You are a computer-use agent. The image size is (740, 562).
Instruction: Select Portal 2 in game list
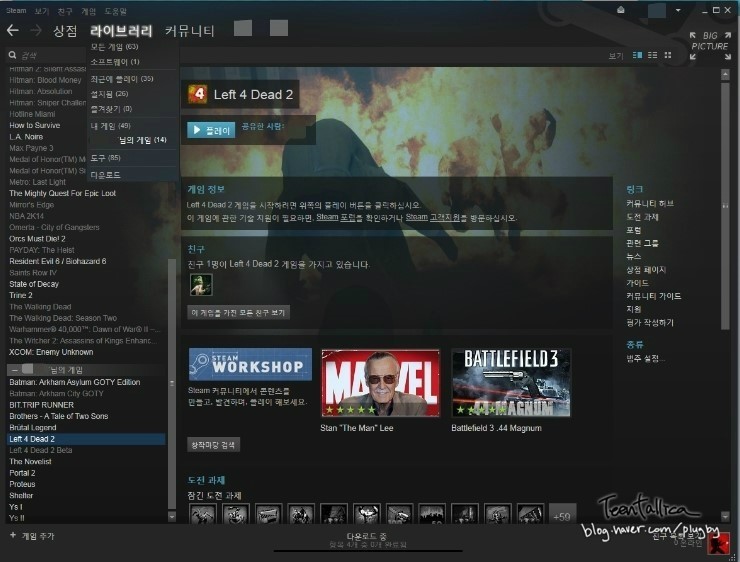click(x=22, y=473)
